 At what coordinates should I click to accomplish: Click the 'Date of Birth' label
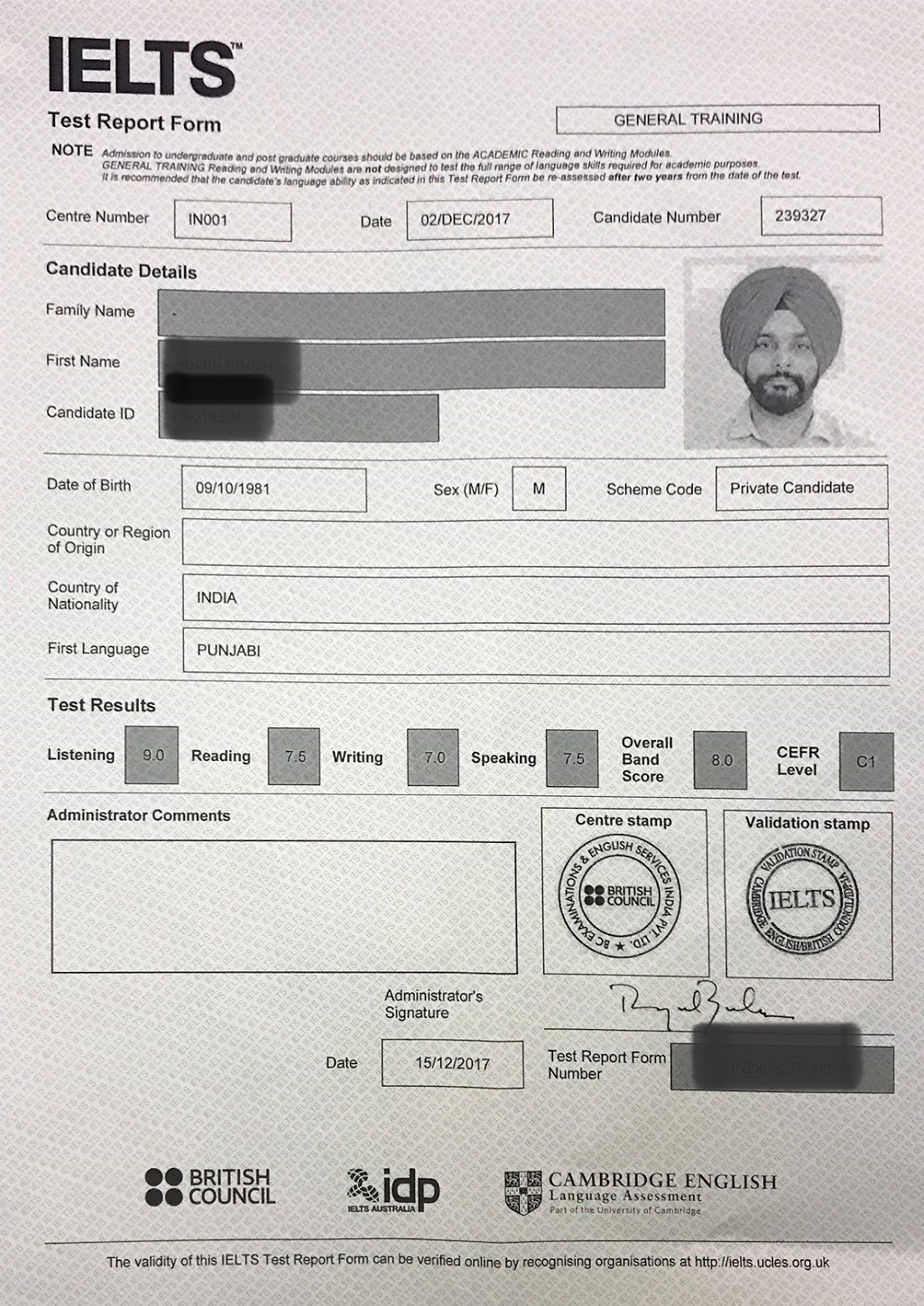pos(88,485)
